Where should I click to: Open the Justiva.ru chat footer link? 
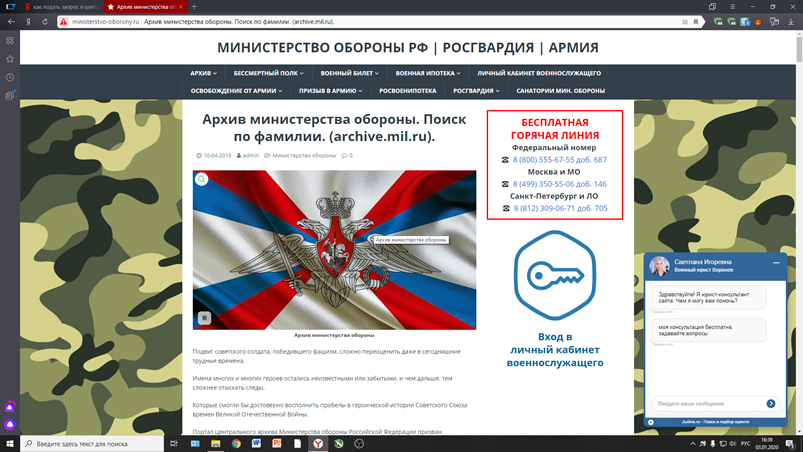pyautogui.click(x=715, y=422)
